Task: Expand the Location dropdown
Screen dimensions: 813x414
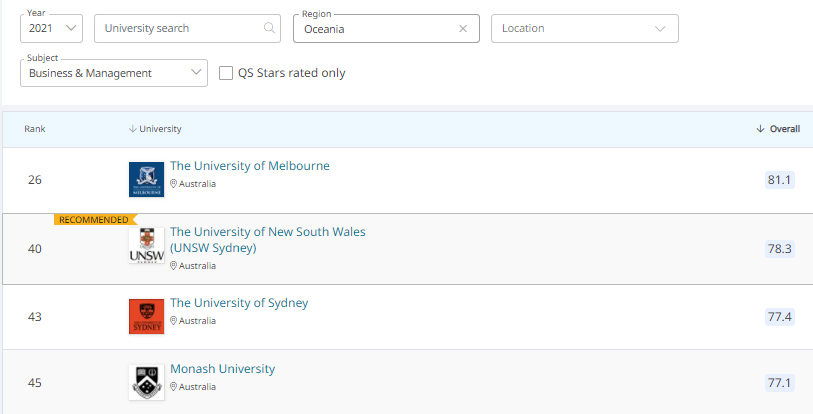Action: coord(584,29)
